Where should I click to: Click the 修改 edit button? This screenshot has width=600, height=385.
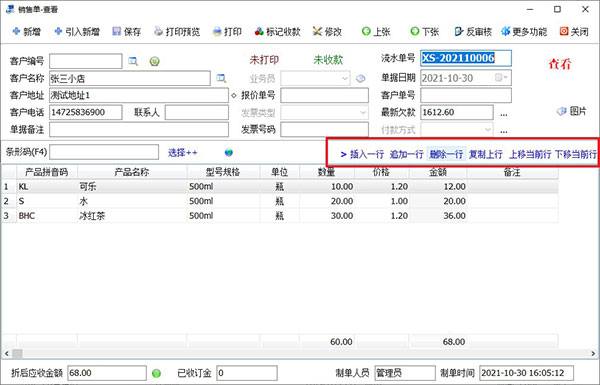click(x=327, y=31)
